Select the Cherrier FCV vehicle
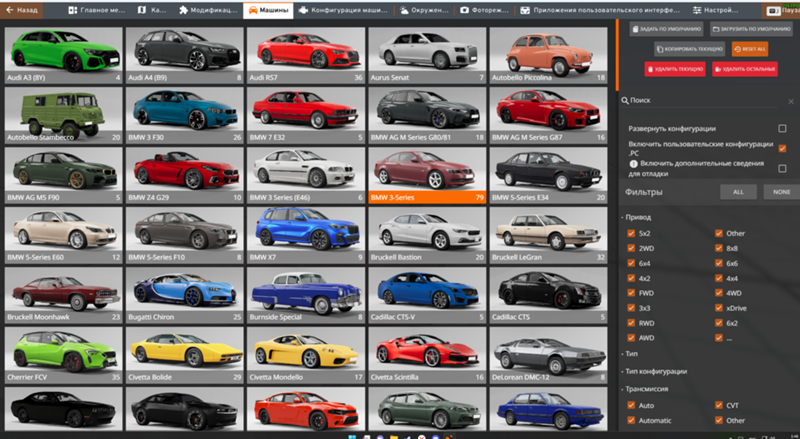The height and width of the screenshot is (439, 800). tap(63, 355)
